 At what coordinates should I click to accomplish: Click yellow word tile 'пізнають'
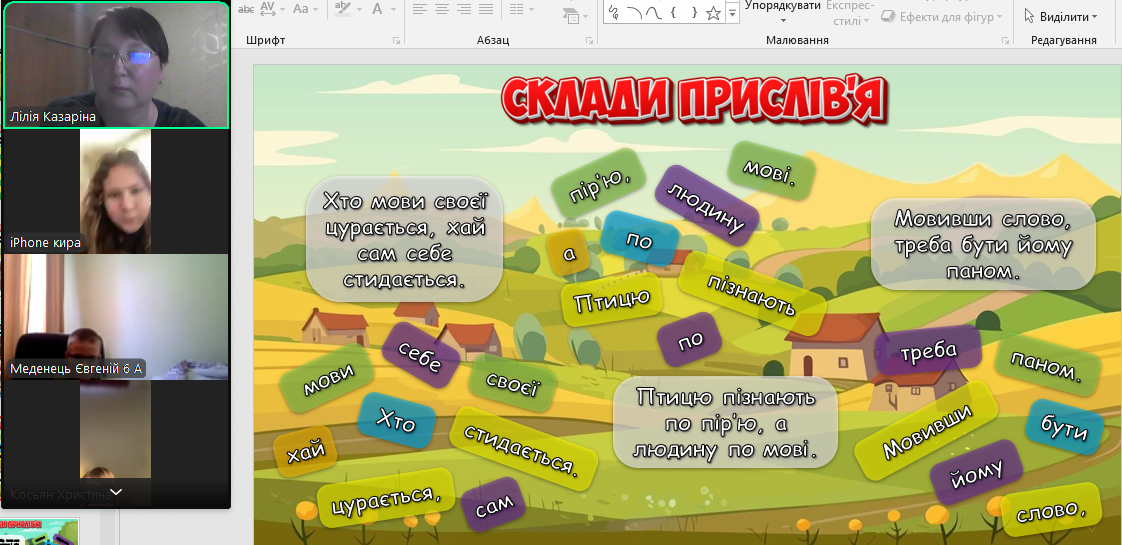[751, 294]
